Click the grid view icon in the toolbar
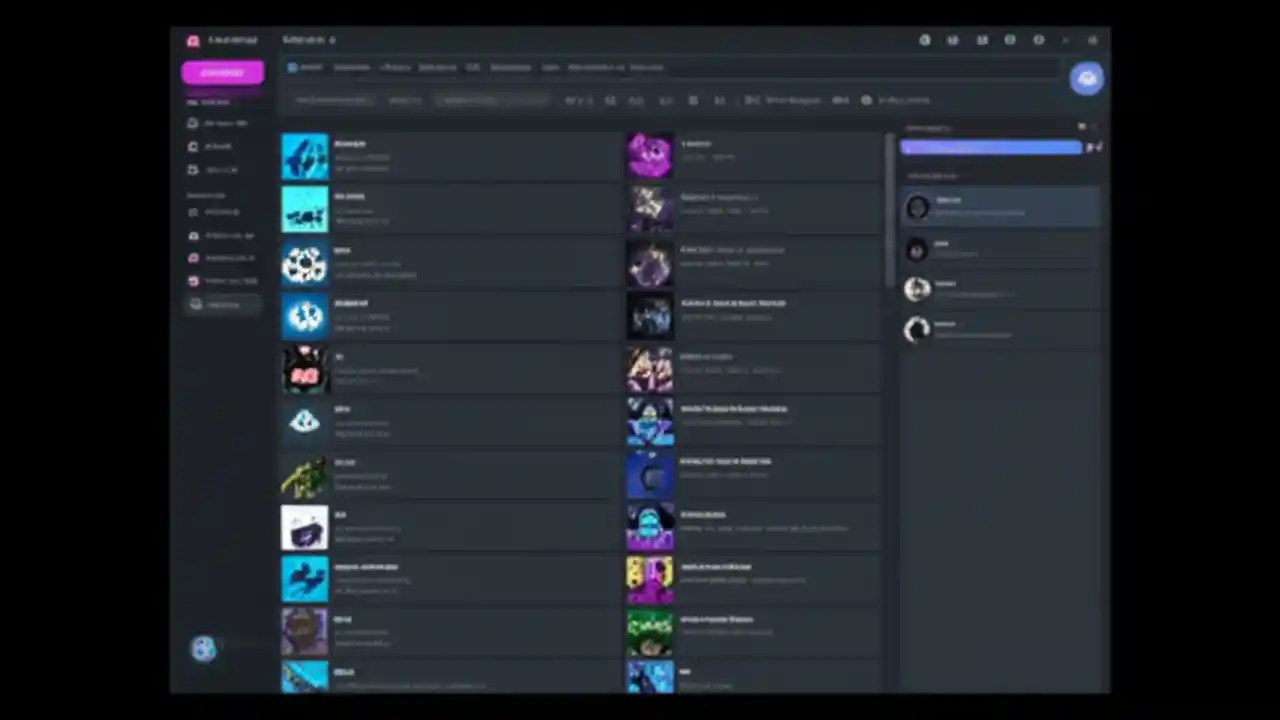This screenshot has height=720, width=1280. [693, 100]
